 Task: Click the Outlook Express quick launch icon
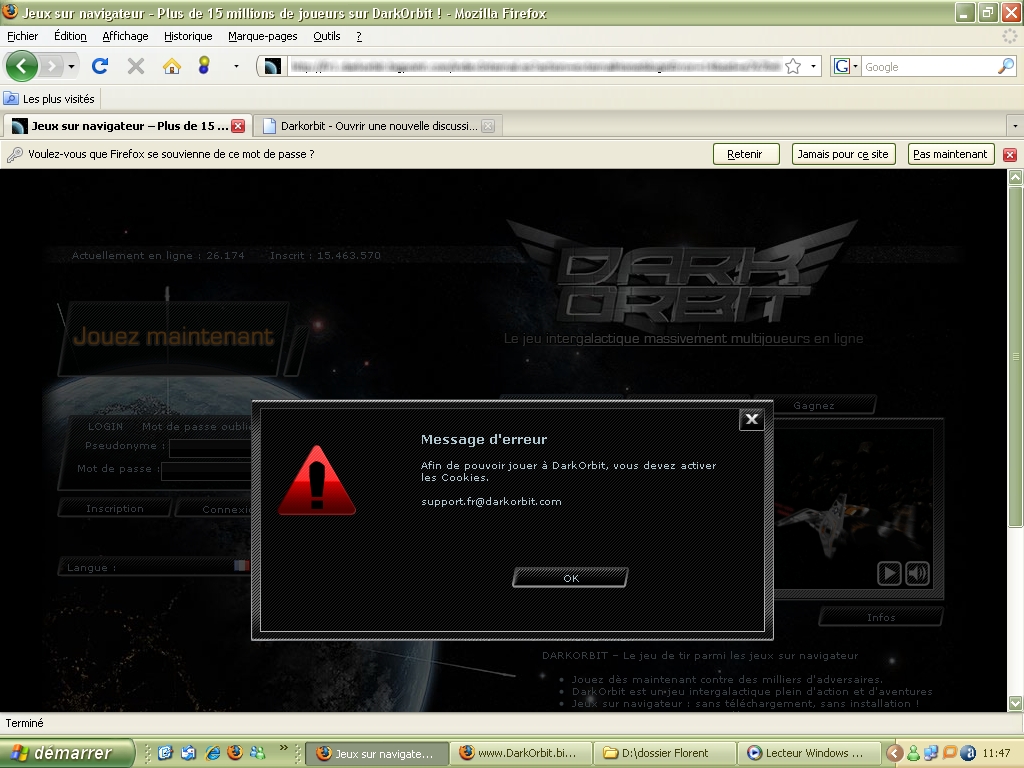pyautogui.click(x=188, y=753)
